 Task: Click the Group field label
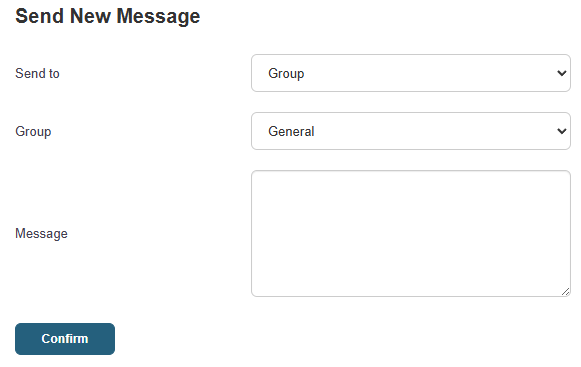click(33, 132)
